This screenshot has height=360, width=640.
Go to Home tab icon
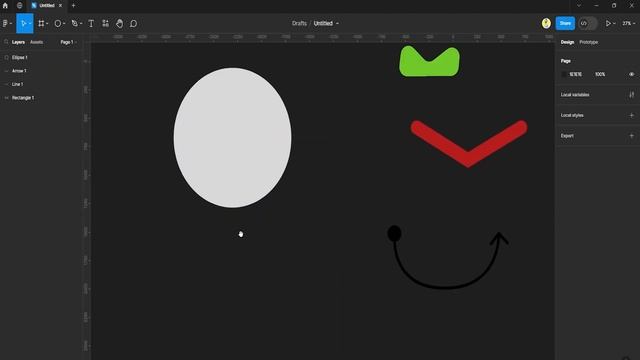(x=5, y=6)
